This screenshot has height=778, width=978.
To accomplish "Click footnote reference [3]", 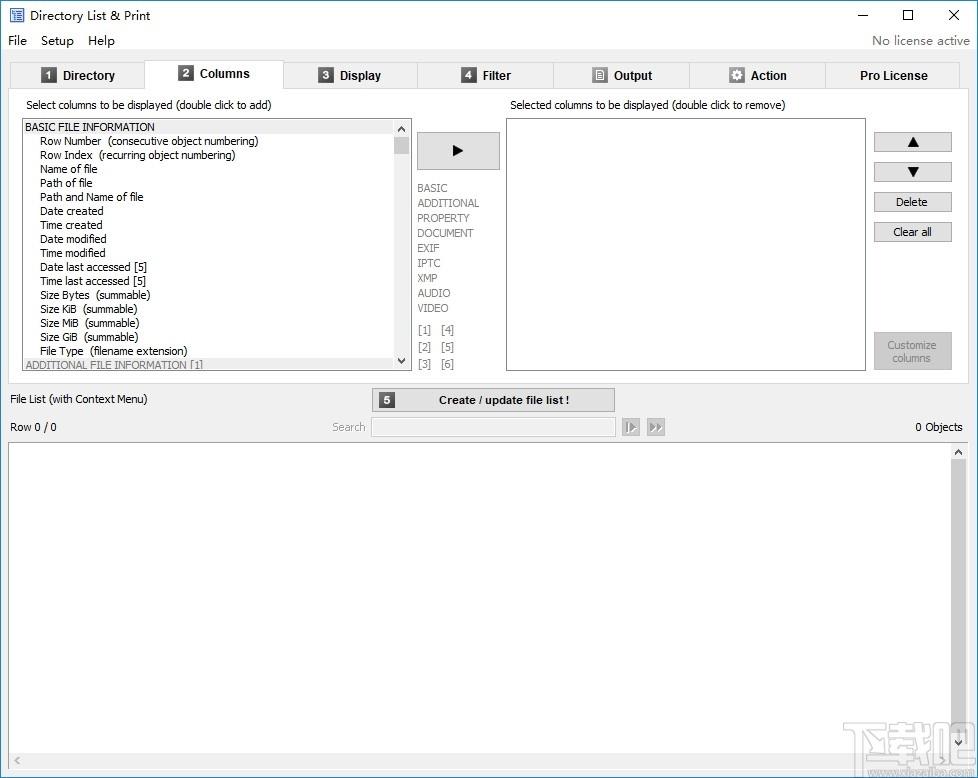I will tap(424, 364).
